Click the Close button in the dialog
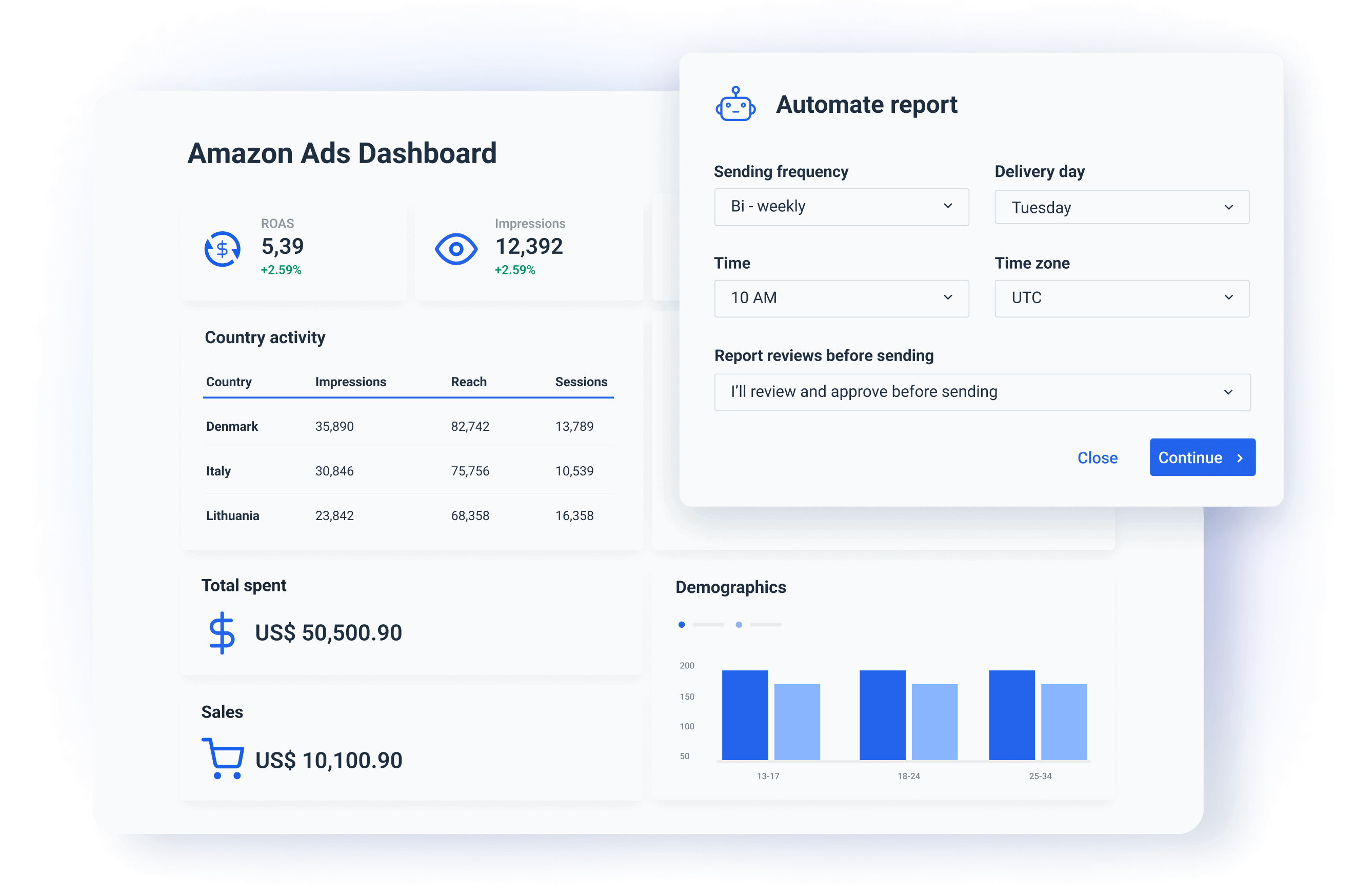Screen dimensions: 1354x896 pos(1097,457)
